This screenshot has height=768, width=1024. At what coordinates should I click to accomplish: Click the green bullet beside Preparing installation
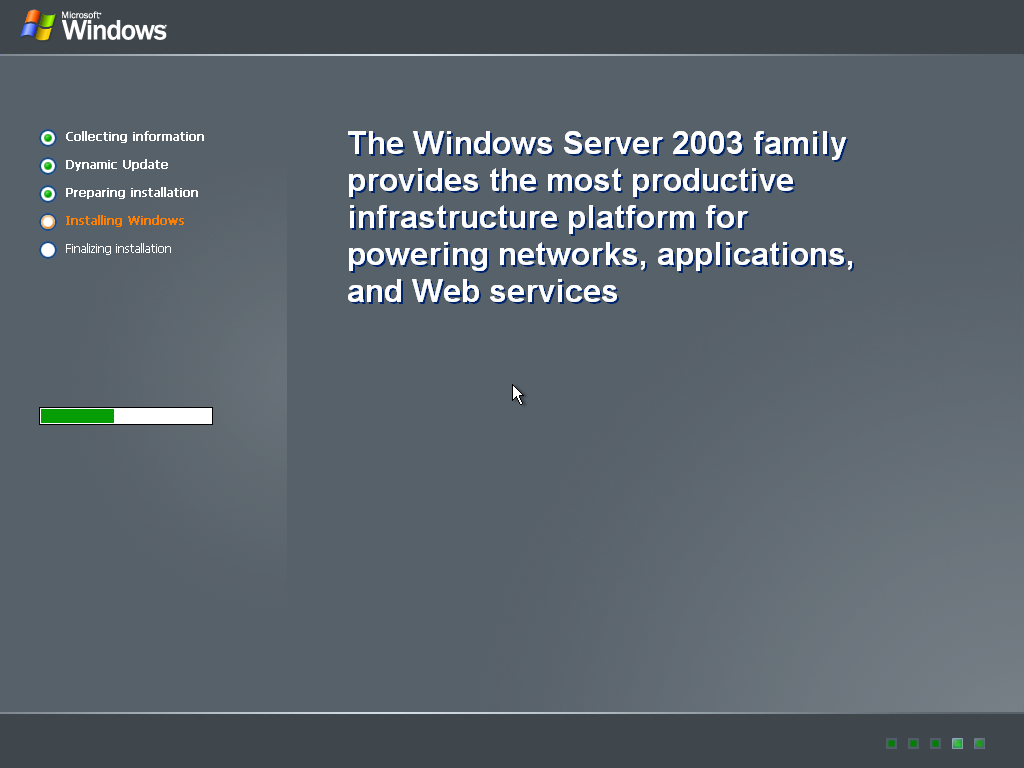48,193
